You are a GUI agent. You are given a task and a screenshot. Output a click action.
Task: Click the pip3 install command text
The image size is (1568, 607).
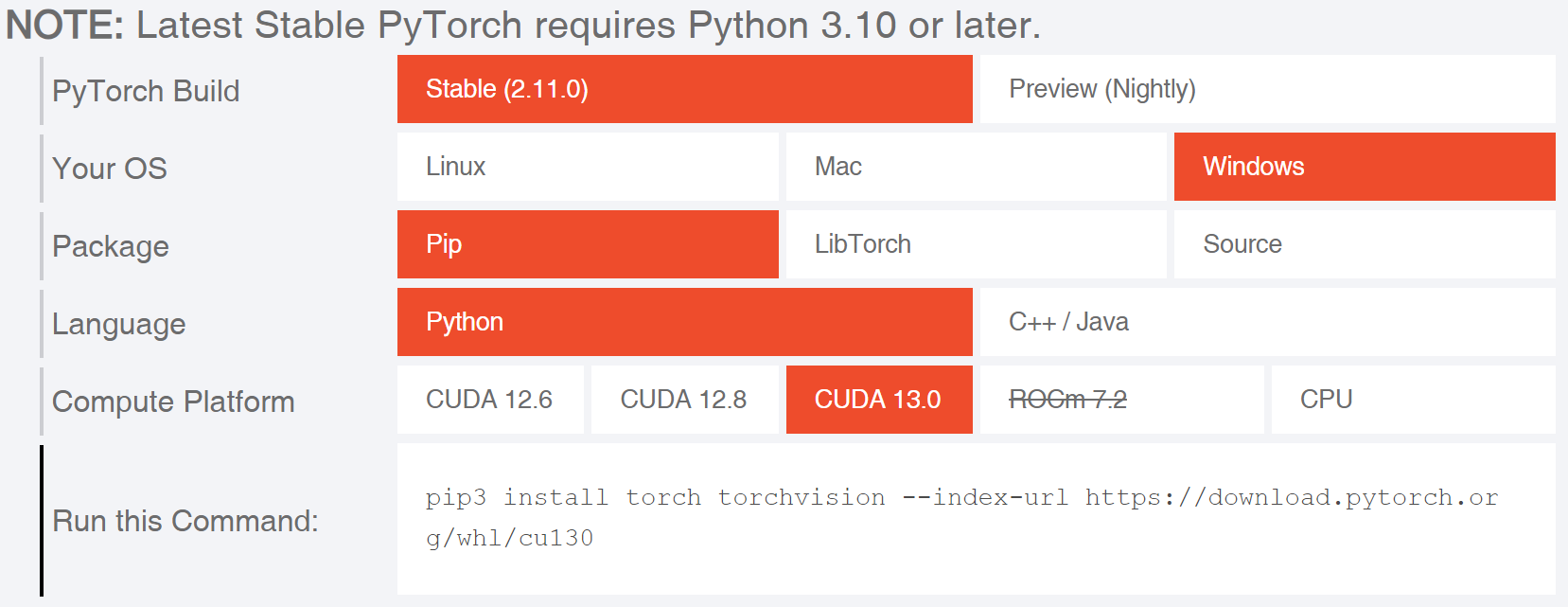[961, 517]
